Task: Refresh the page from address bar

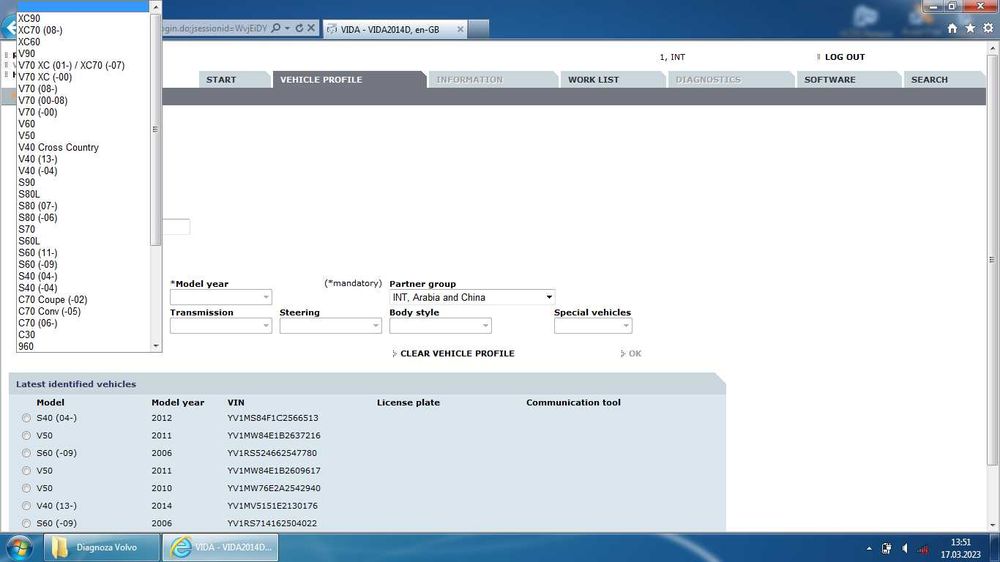Action: pyautogui.click(x=299, y=28)
